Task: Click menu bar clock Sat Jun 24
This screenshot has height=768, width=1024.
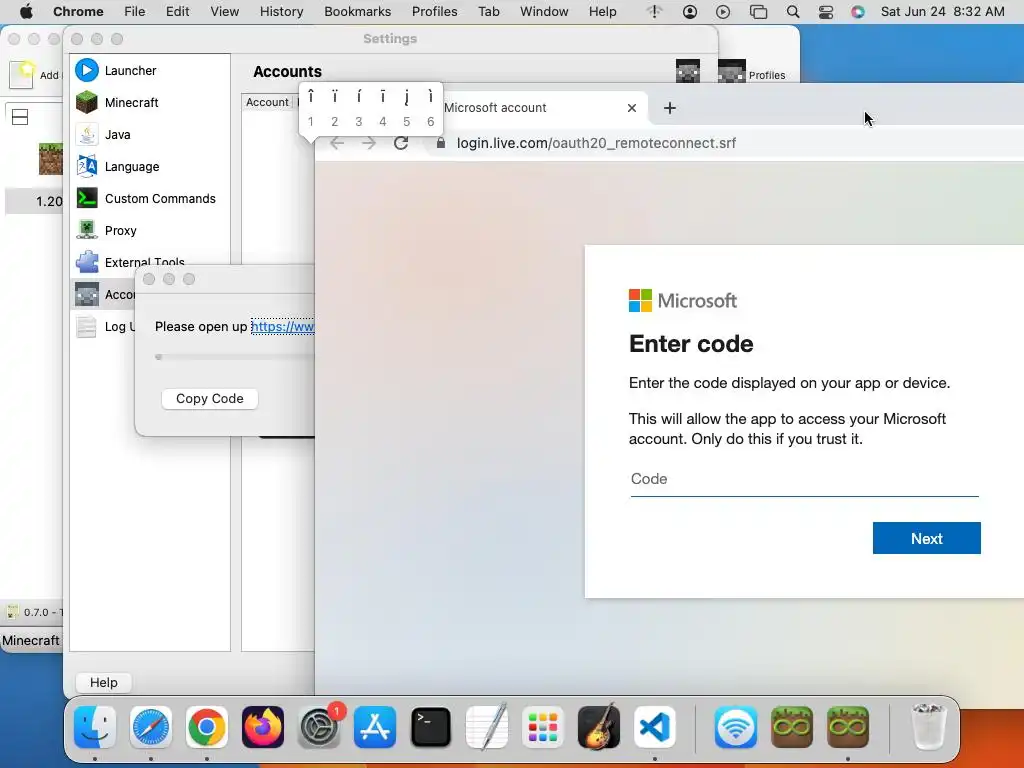Action: pos(942,12)
